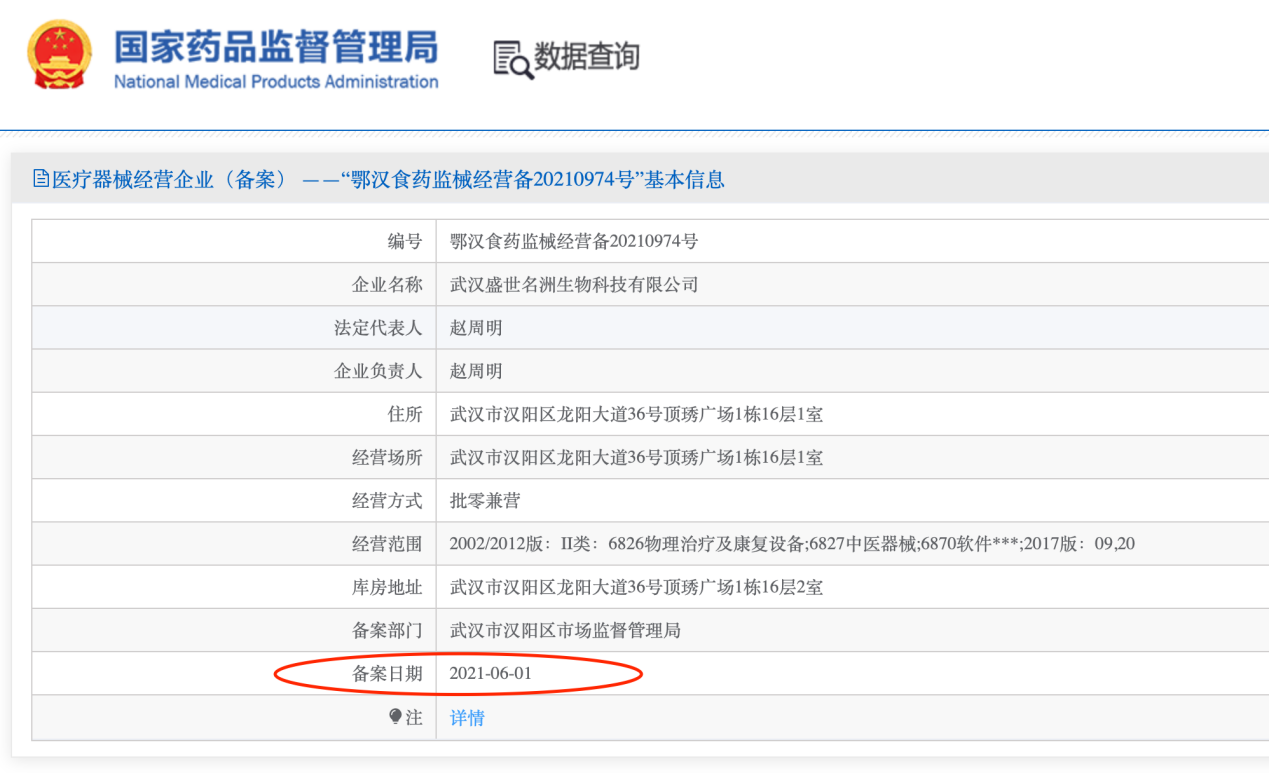This screenshot has height=773, width=1269.
Task: Click the record number value 鄂汉食药监械经营备20210974号
Action: click(x=574, y=241)
